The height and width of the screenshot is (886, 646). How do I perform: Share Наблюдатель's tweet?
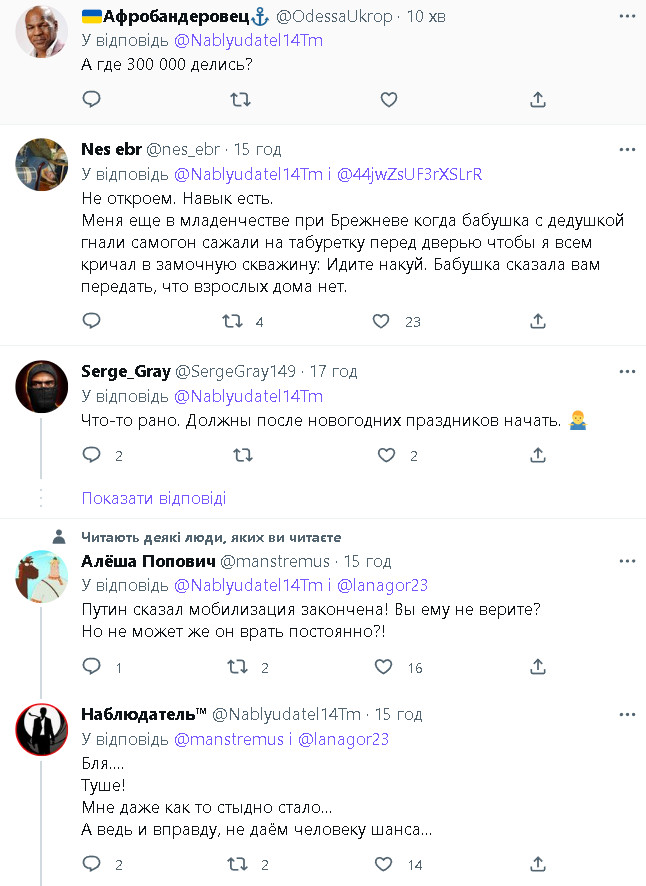[537, 864]
